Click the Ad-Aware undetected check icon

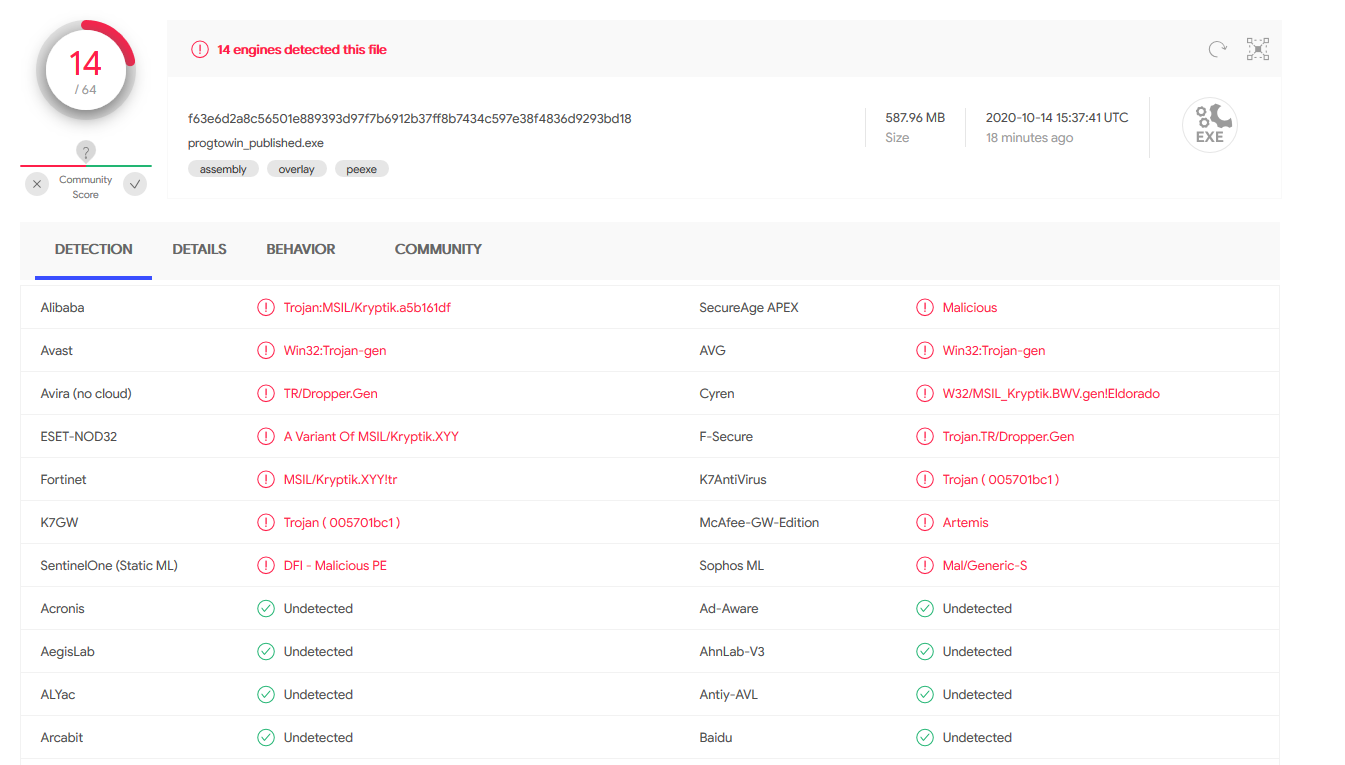pyautogui.click(x=925, y=609)
